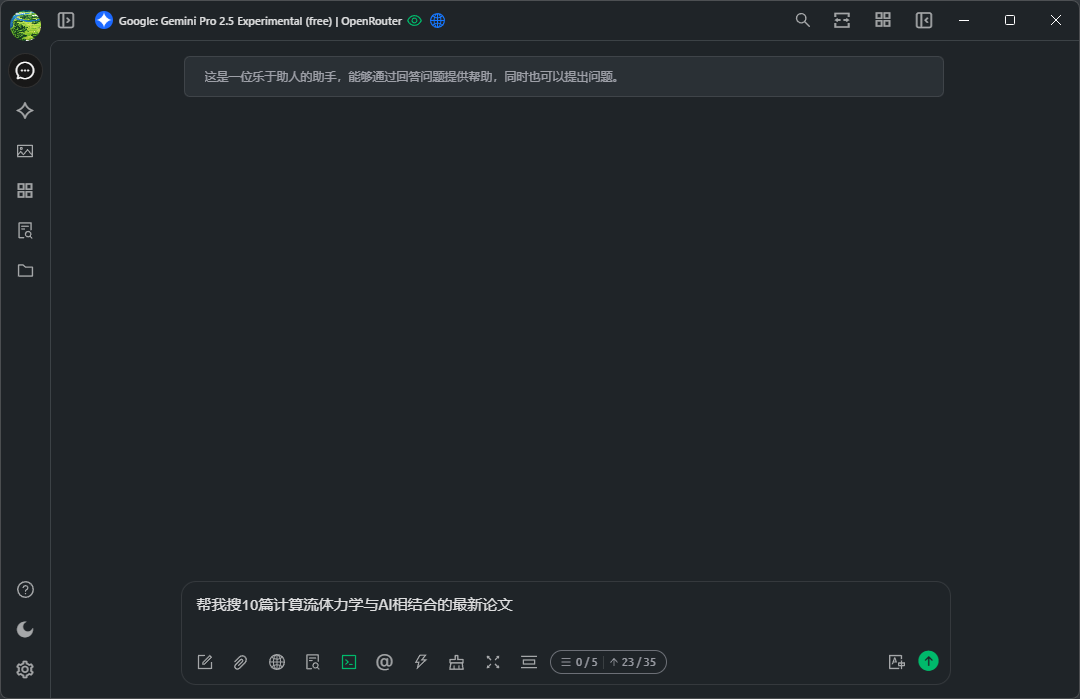This screenshot has height=699, width=1080.
Task: Open Settings from the sidebar gear
Action: (x=26, y=669)
